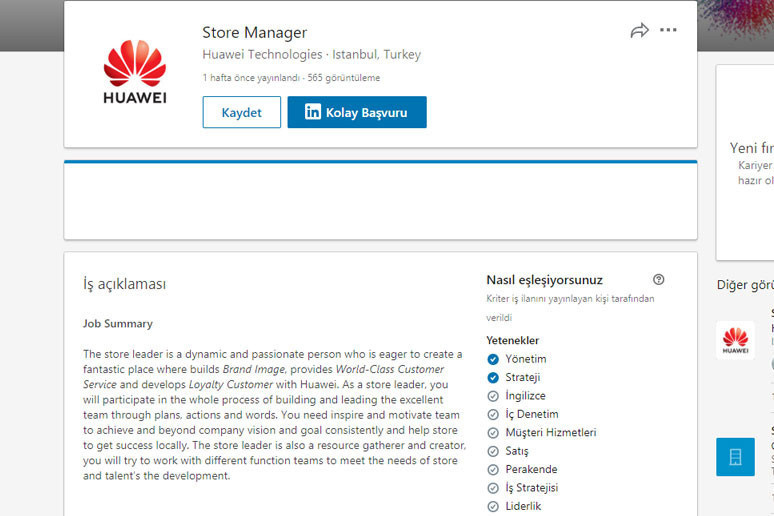This screenshot has width=774, height=516.
Task: Click the Perakende skill label
Action: [x=531, y=469]
